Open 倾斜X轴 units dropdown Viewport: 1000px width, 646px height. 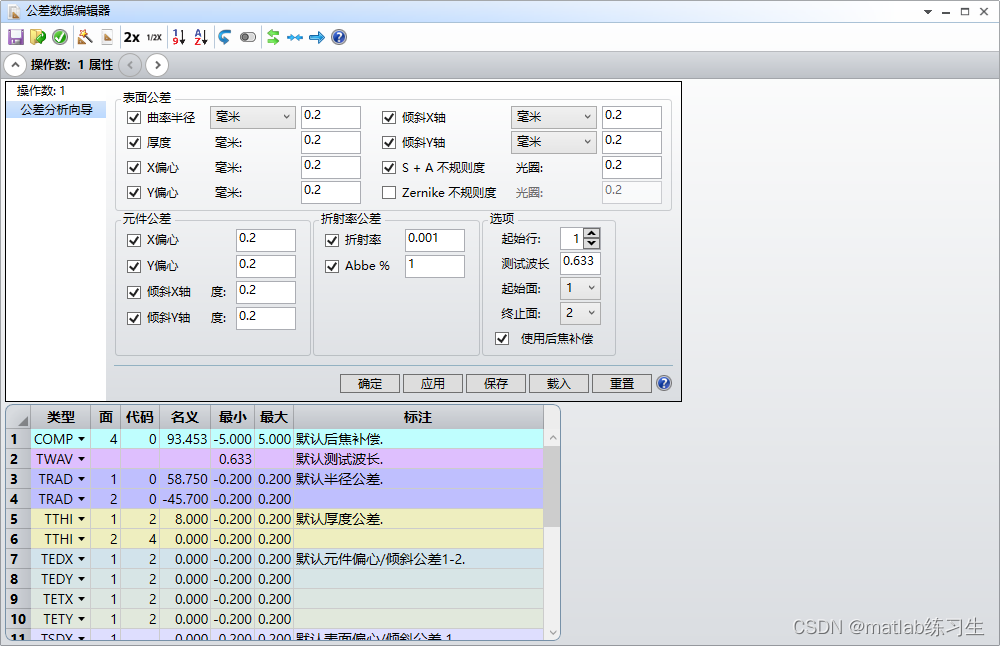tap(554, 117)
